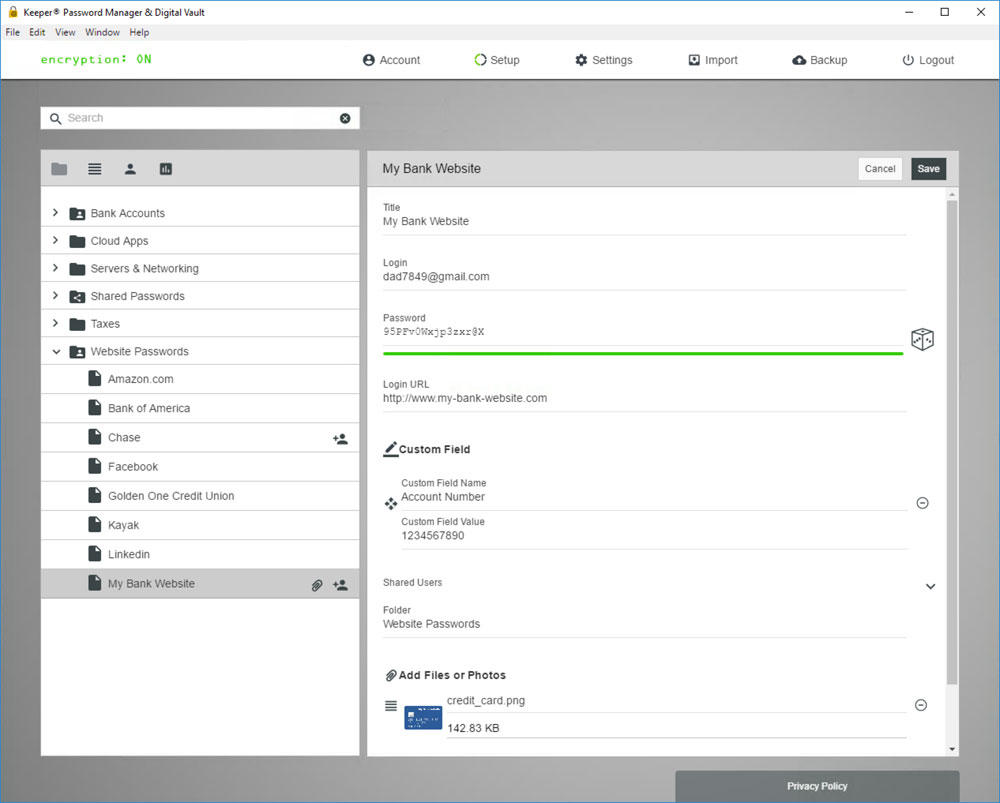Open the Linkedin record
Viewport: 1000px width, 803px height.
coord(200,554)
